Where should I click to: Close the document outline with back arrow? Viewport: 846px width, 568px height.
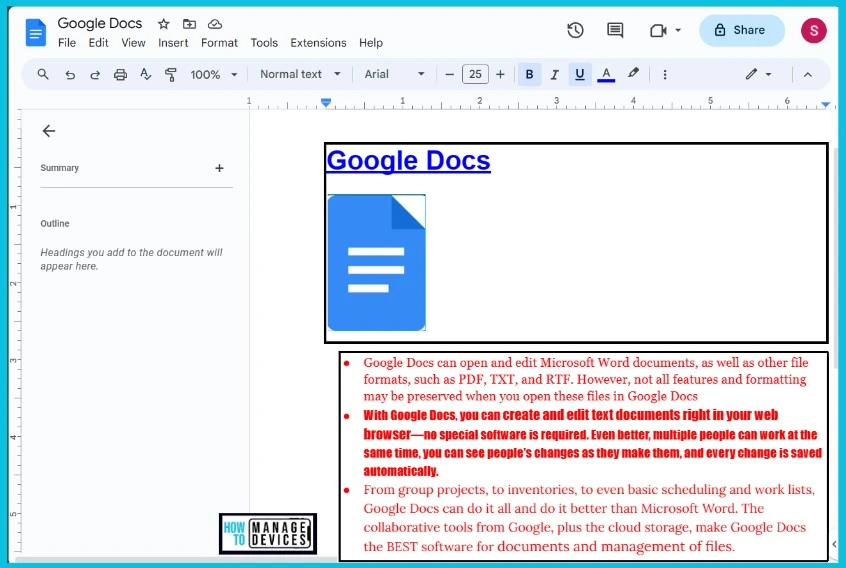click(x=49, y=131)
